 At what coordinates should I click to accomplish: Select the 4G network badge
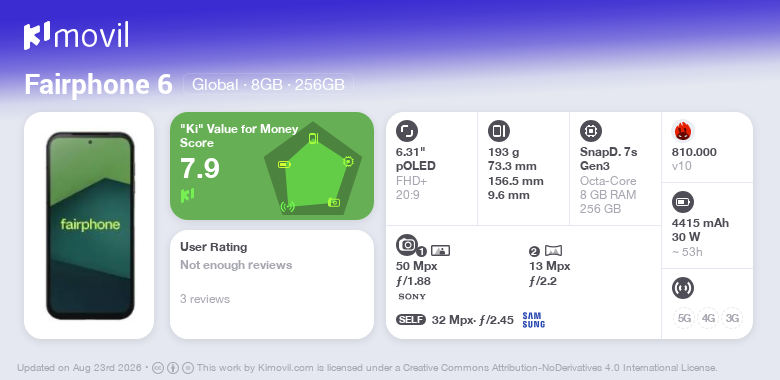tap(708, 318)
